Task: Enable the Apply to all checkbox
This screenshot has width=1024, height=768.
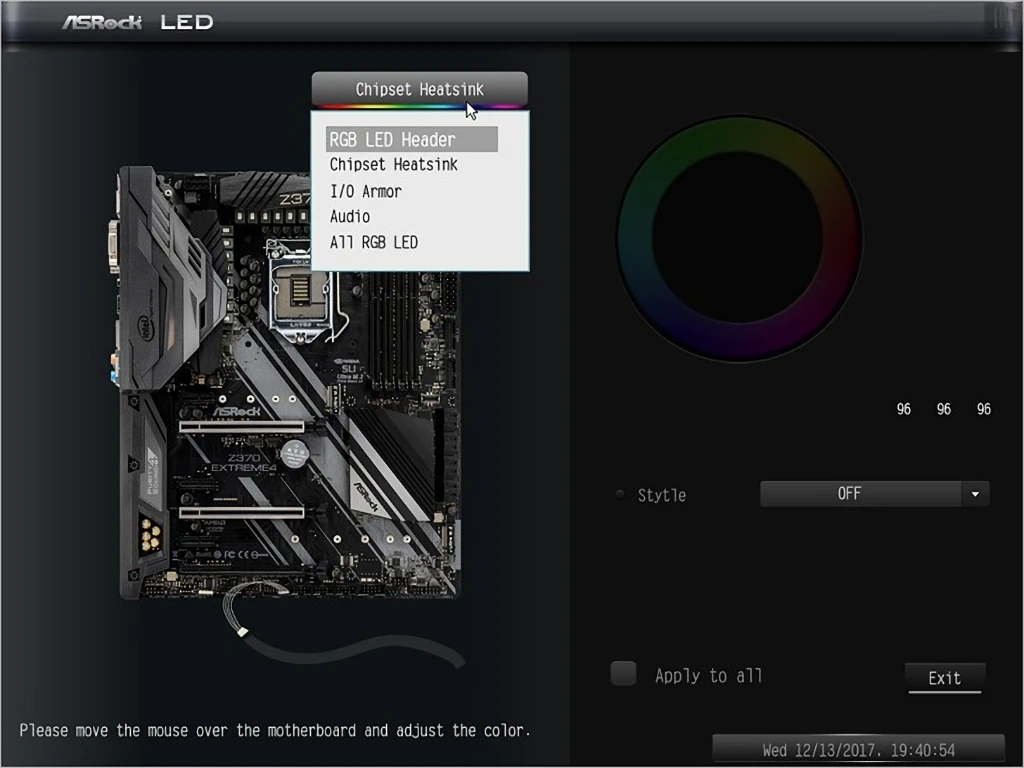Action: click(x=623, y=674)
